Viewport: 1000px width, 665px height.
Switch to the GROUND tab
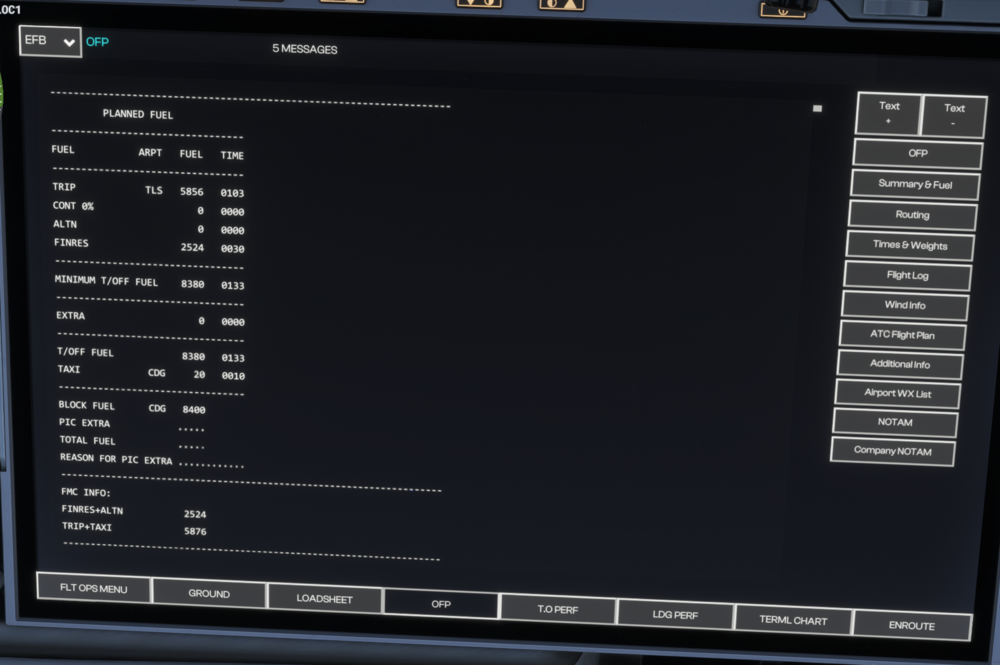[209, 594]
